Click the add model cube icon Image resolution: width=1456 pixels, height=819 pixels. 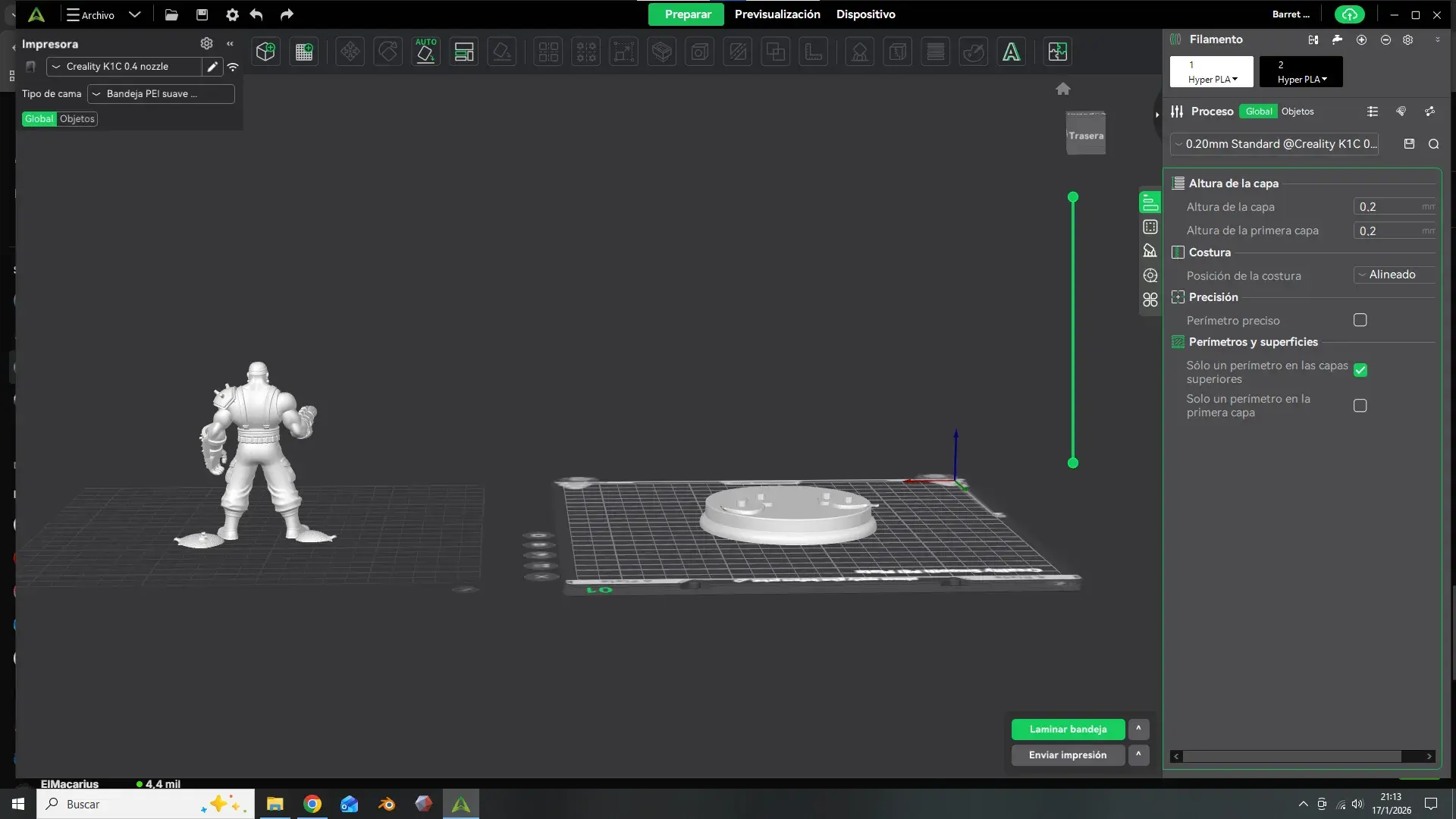265,52
